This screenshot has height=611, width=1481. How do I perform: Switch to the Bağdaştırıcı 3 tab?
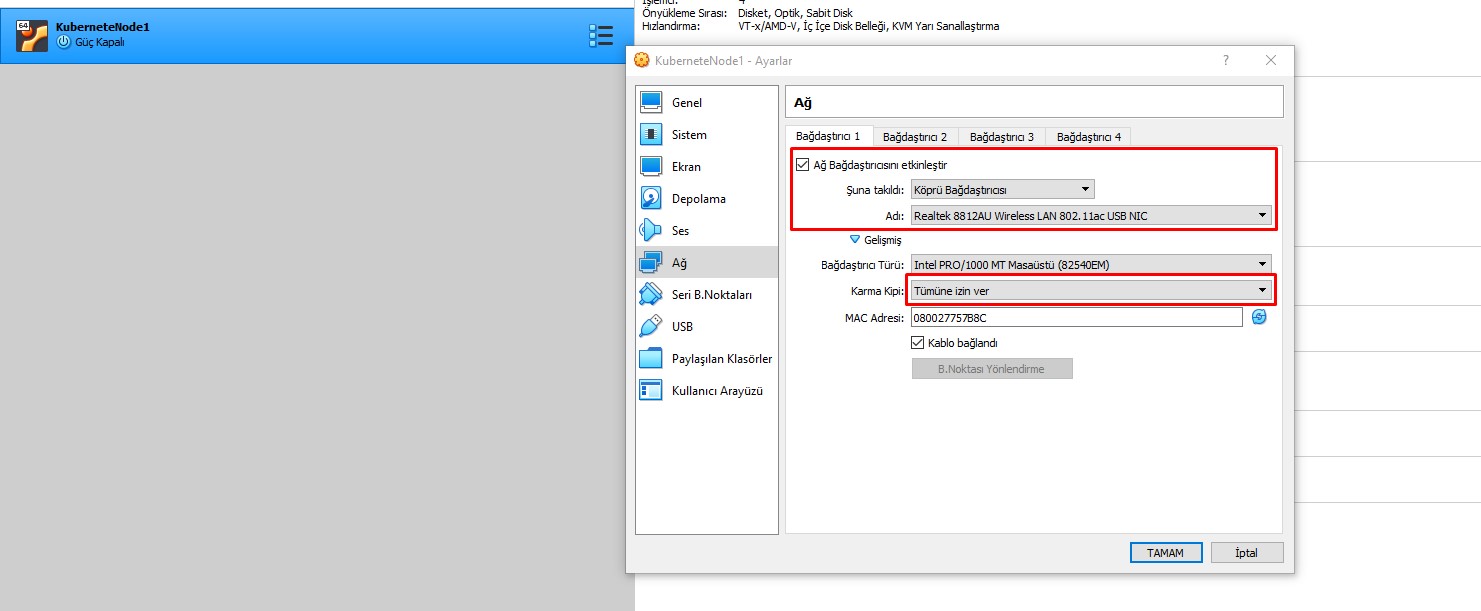pos(1002,137)
